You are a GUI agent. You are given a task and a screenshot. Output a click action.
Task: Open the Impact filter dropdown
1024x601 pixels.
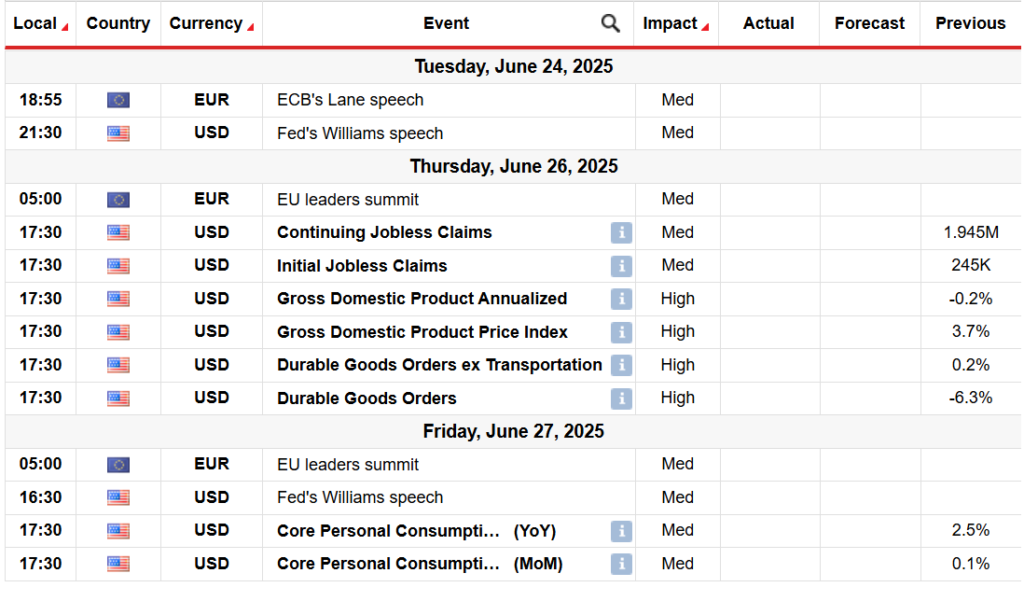pos(705,27)
